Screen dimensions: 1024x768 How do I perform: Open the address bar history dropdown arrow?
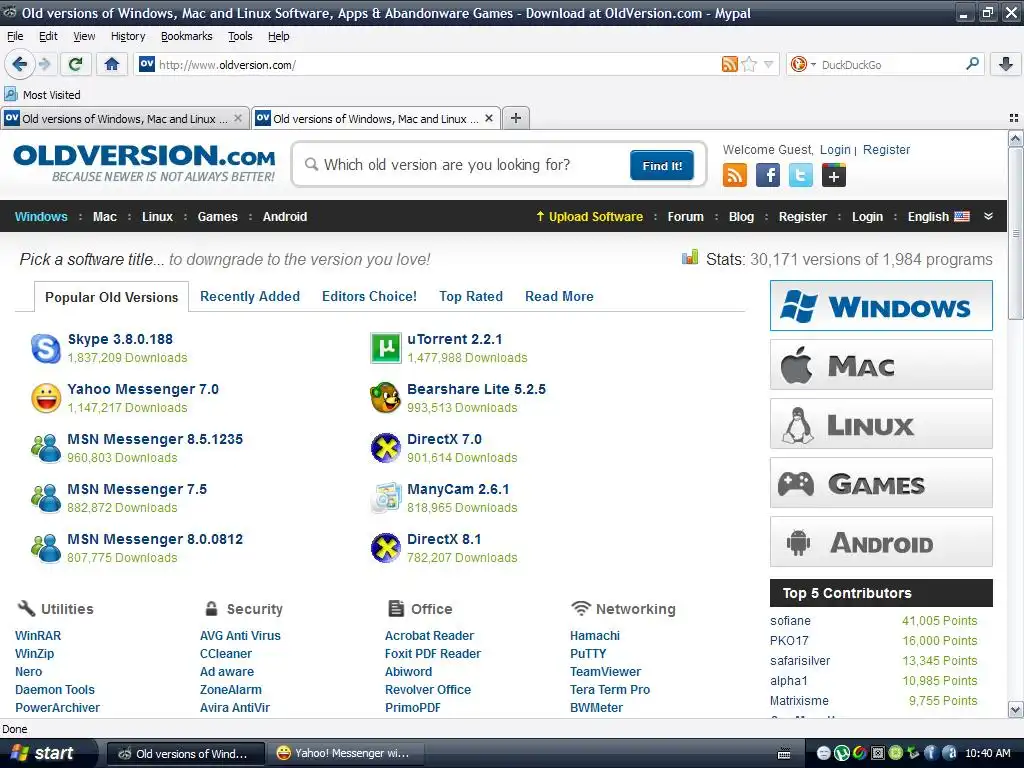pyautogui.click(x=769, y=64)
